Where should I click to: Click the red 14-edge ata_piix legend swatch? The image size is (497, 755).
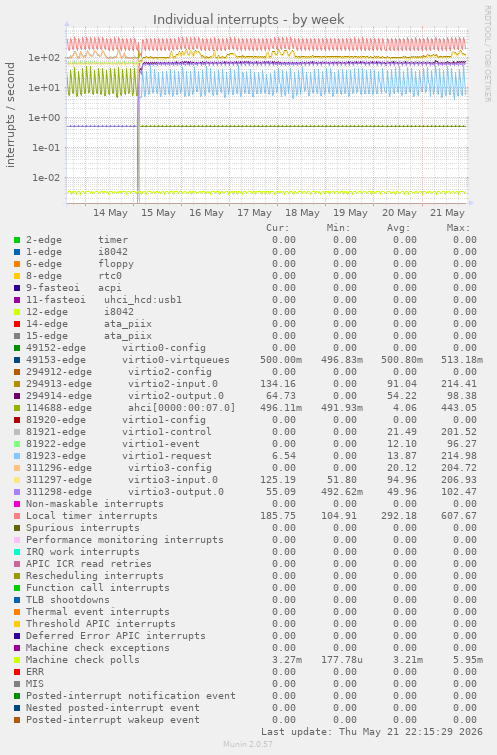(17, 324)
